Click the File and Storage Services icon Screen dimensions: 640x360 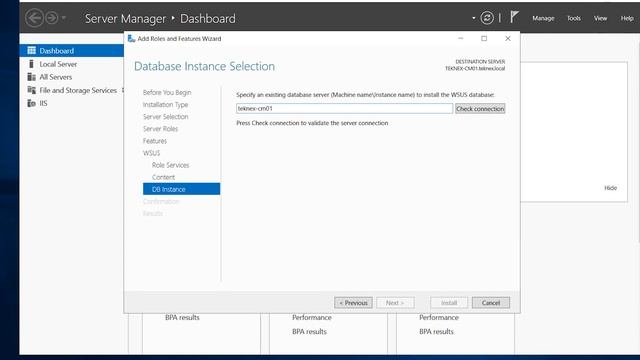(x=31, y=90)
